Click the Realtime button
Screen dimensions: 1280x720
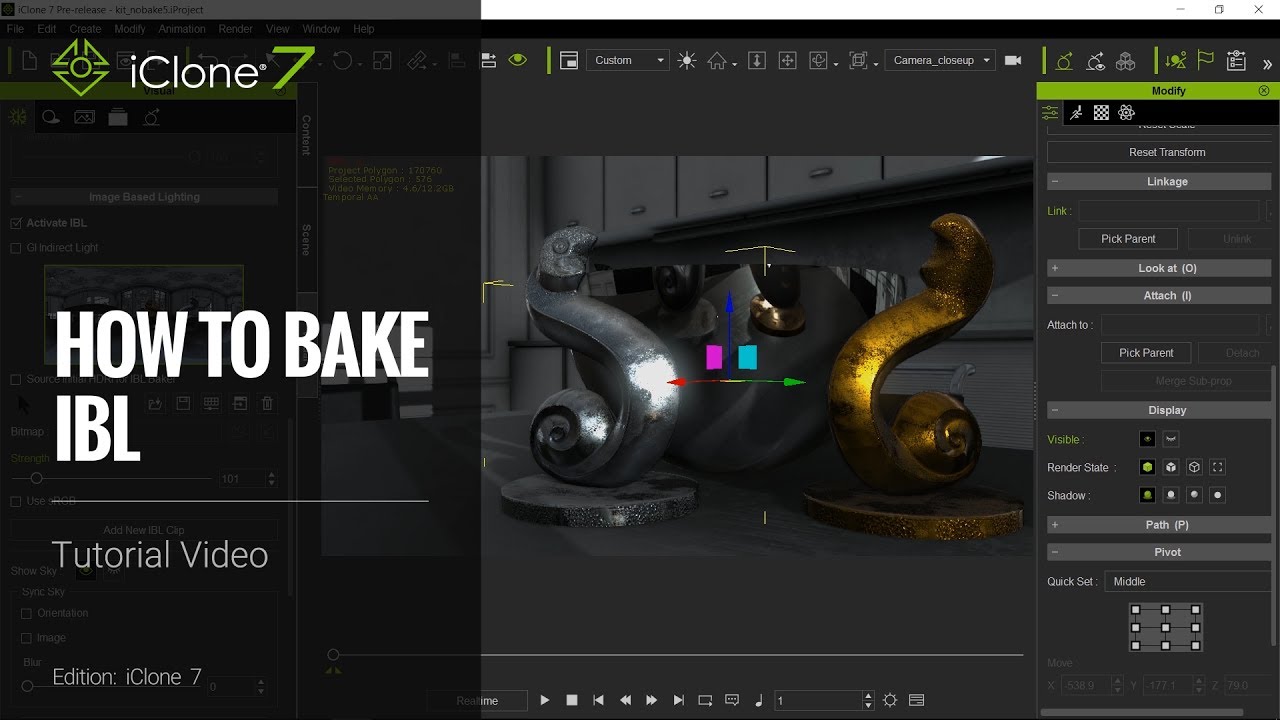[x=478, y=701]
